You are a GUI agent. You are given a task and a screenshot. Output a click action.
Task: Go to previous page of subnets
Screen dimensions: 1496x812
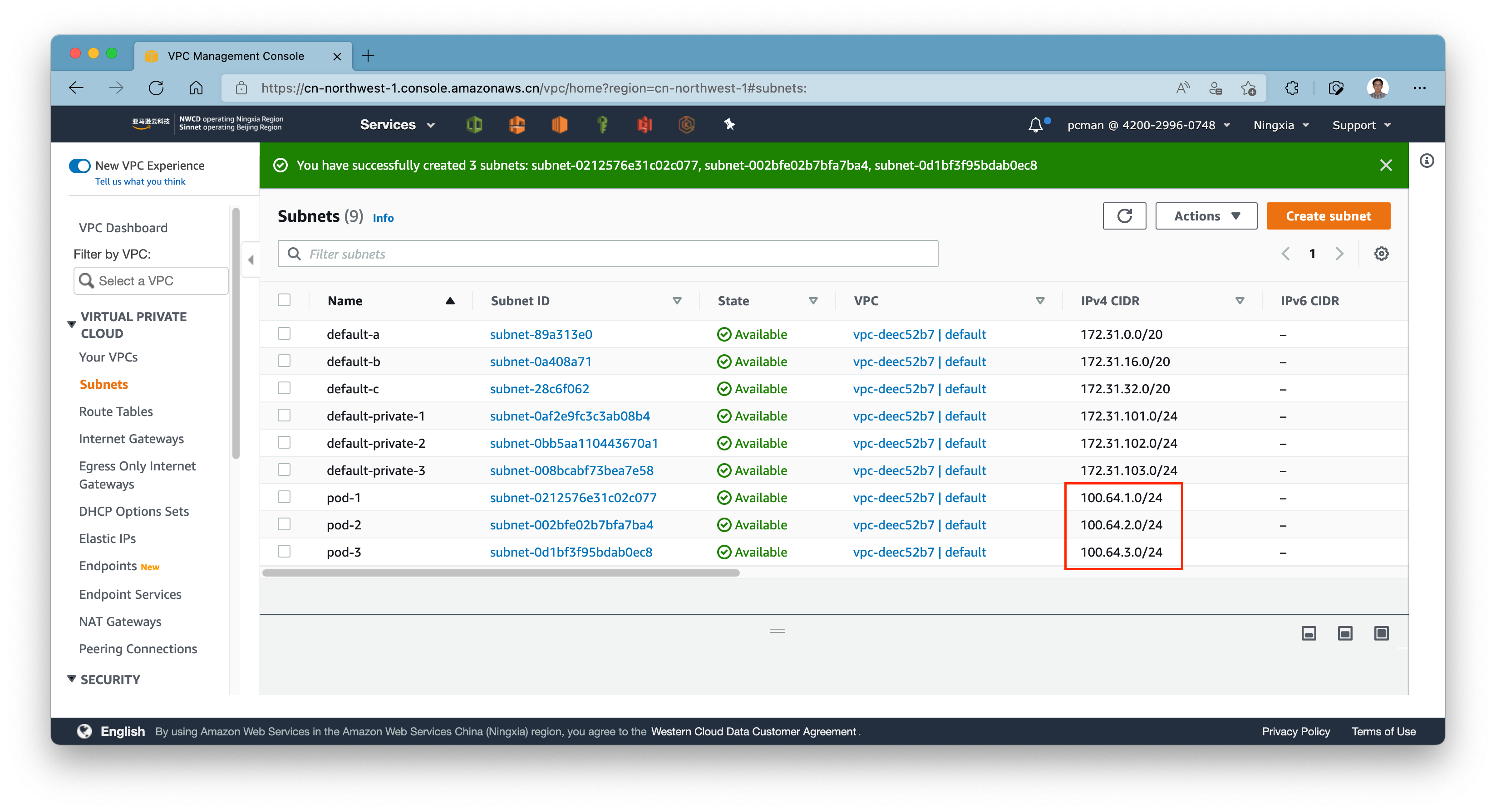(1286, 254)
